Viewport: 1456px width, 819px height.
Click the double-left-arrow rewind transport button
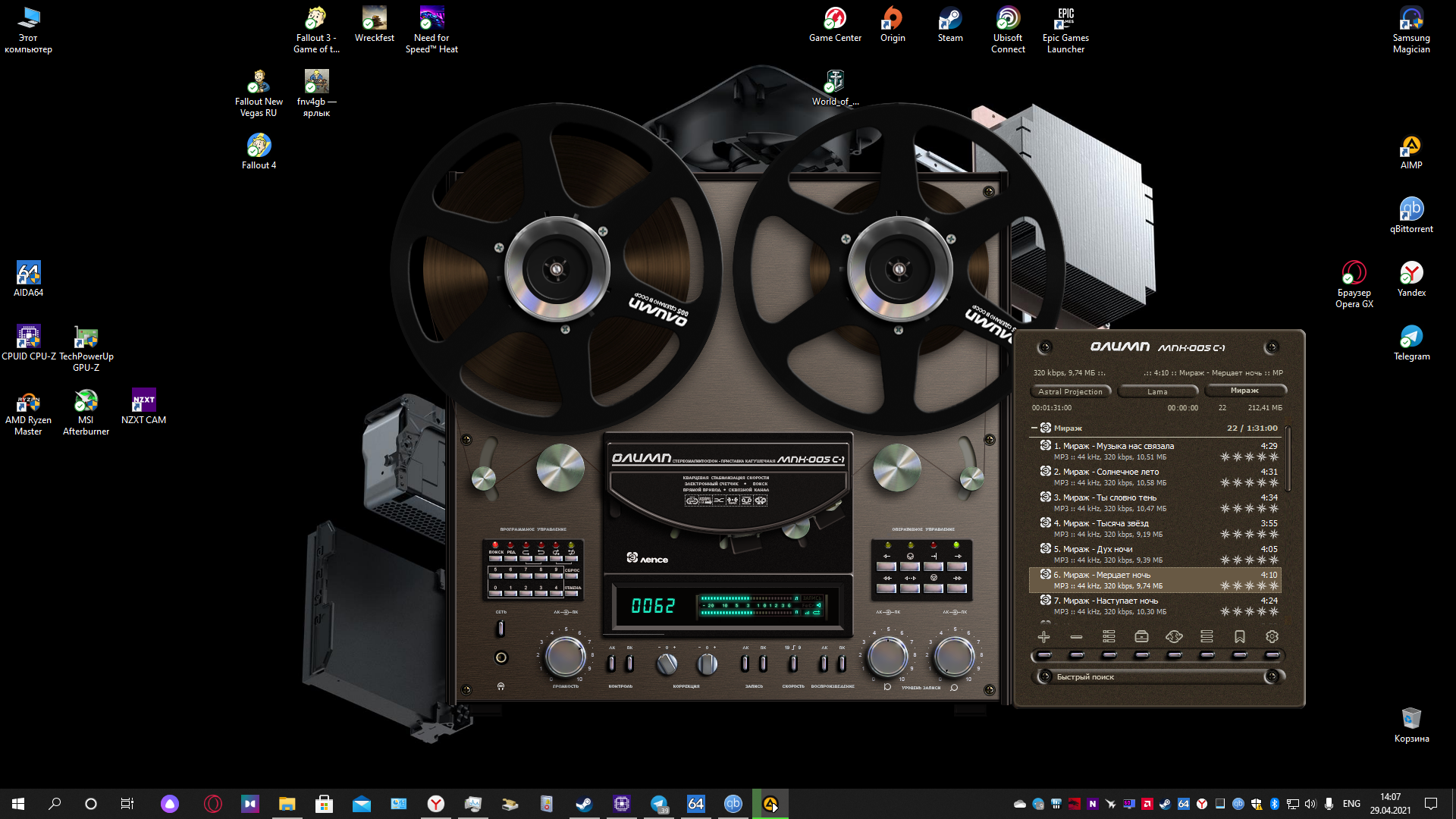point(886,588)
